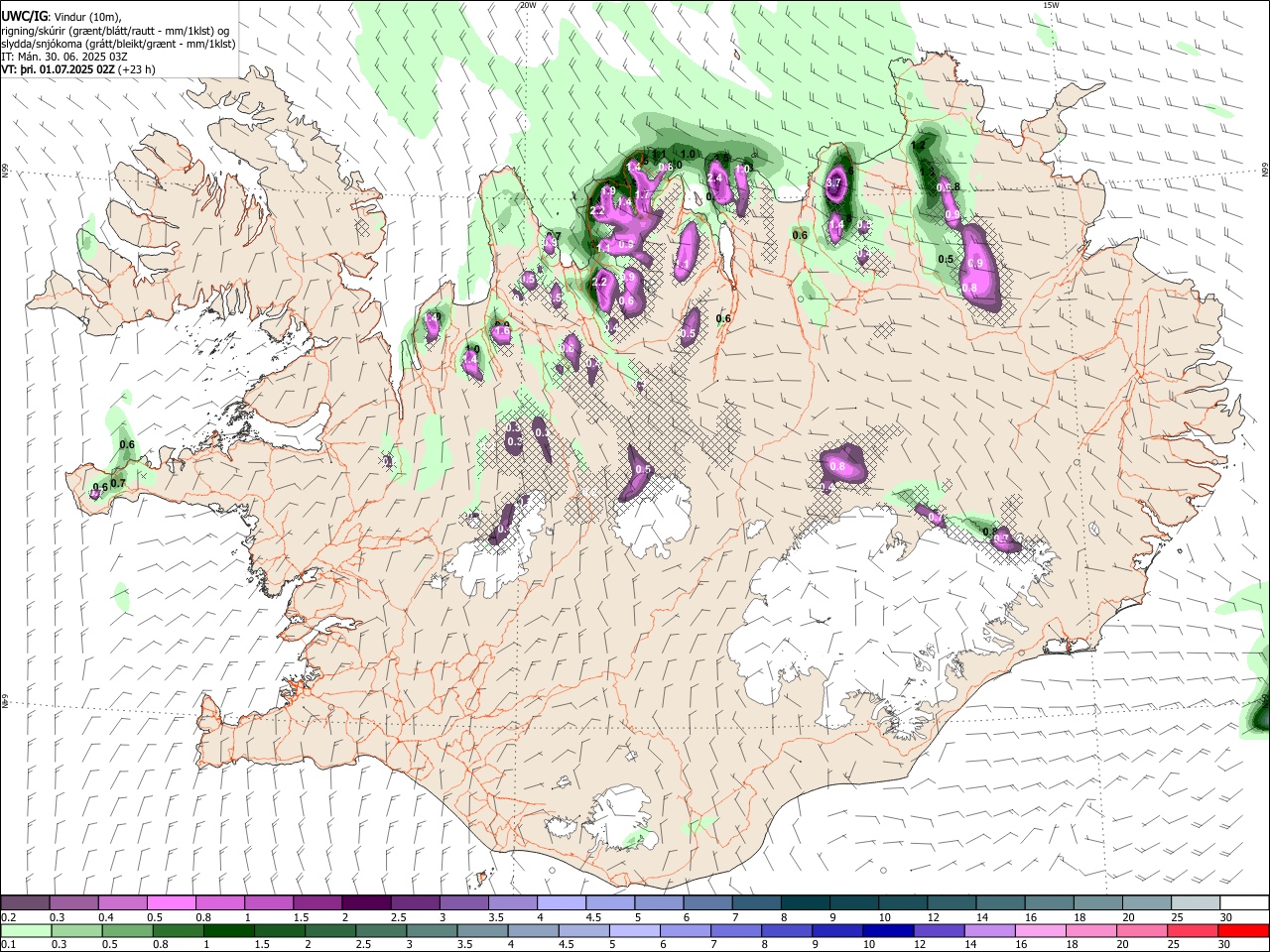Click the snow scale swatch between 8 and 9
1270x952 pixels.
tap(804, 903)
